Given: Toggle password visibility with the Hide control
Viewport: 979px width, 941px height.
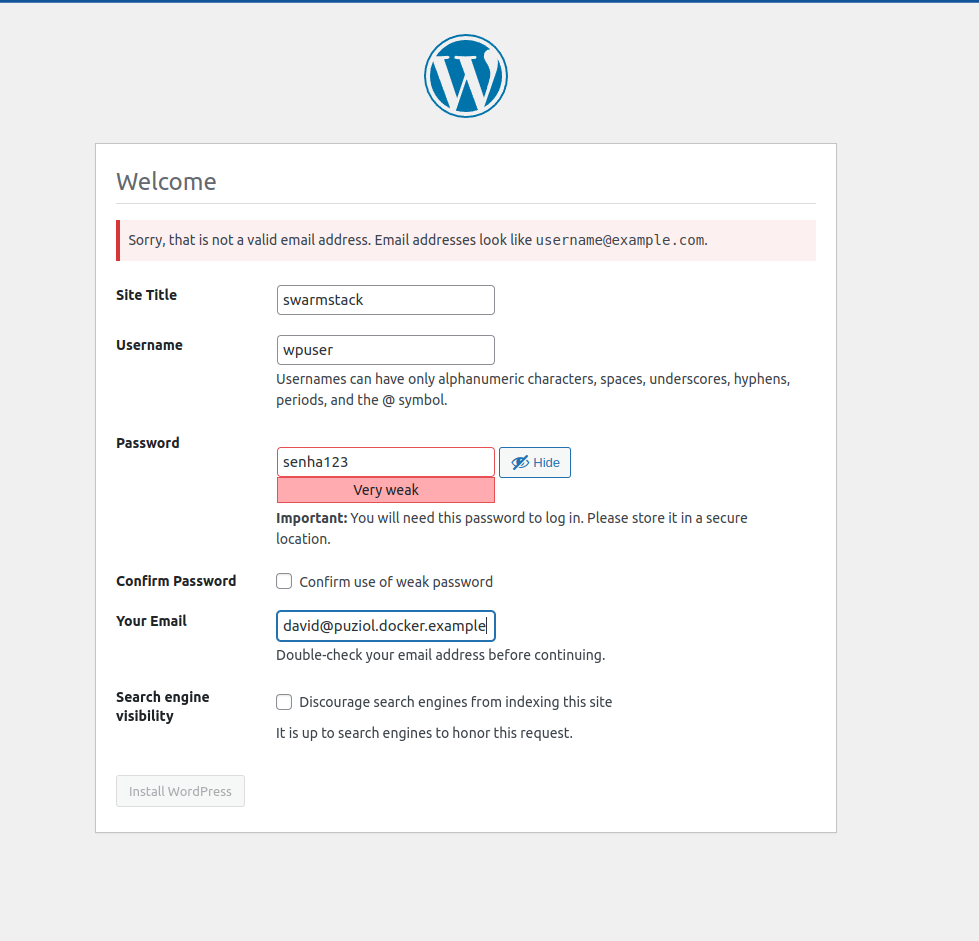Looking at the screenshot, I should tap(534, 462).
